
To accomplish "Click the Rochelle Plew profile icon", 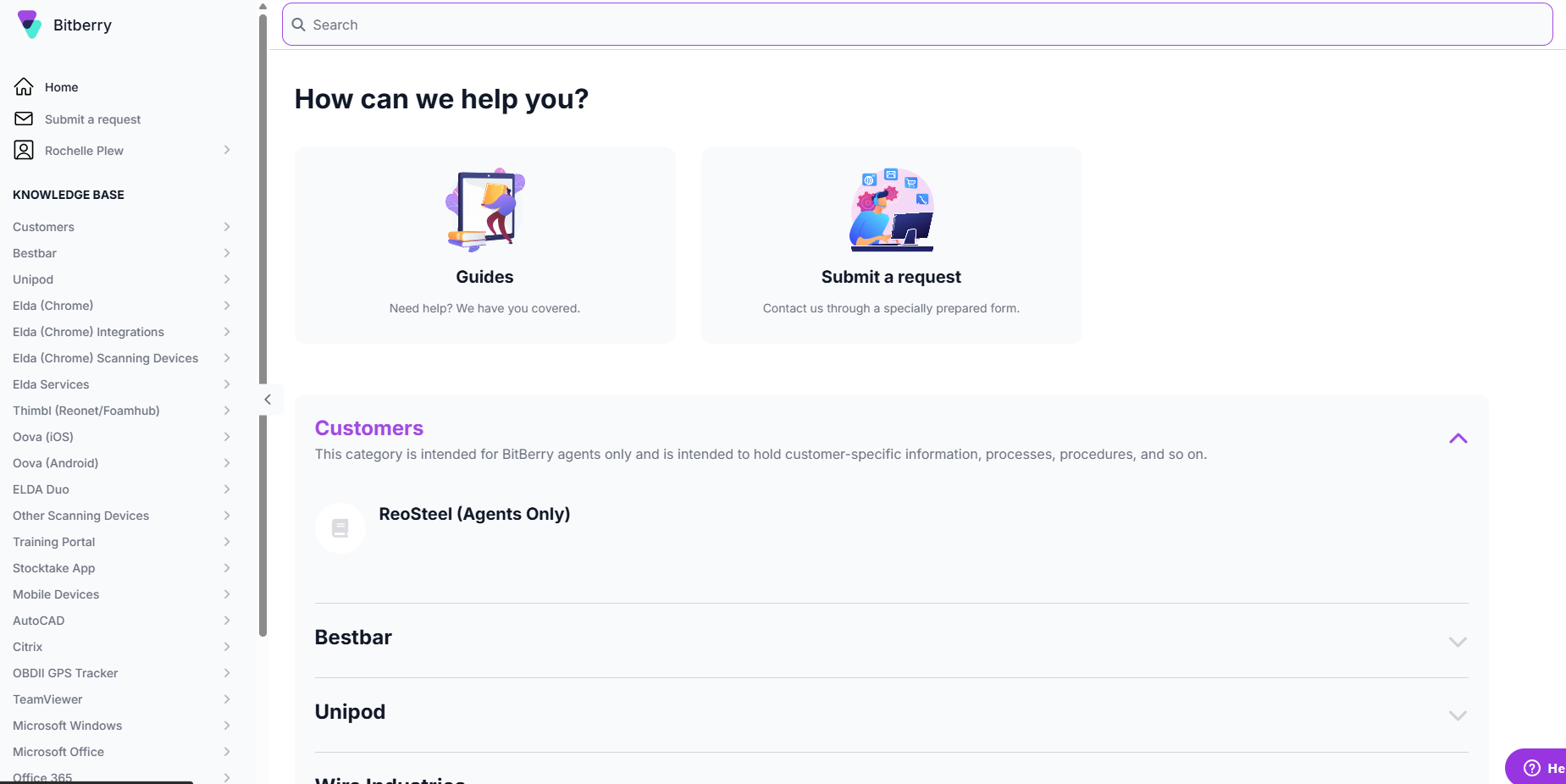I will point(24,150).
